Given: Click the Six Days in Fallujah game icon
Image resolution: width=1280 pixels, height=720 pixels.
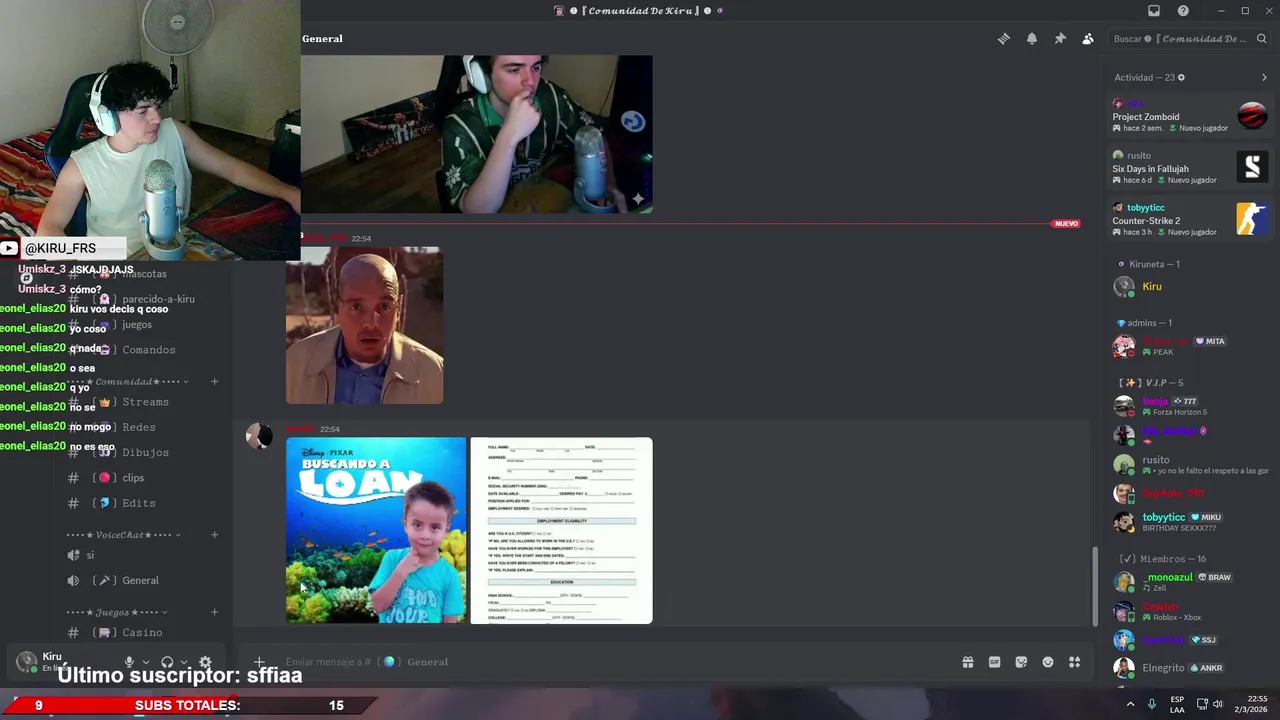Looking at the screenshot, I should [1252, 167].
